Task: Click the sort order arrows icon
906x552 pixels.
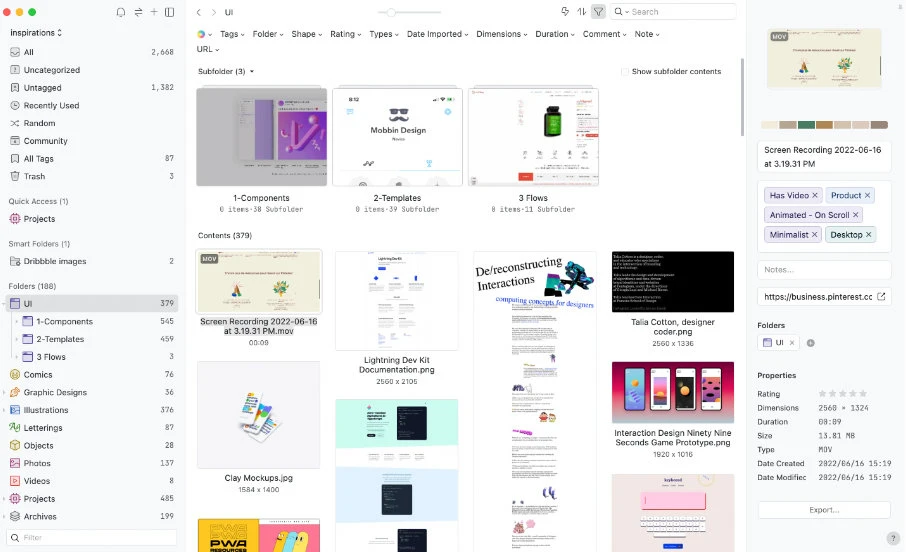Action: 582,12
